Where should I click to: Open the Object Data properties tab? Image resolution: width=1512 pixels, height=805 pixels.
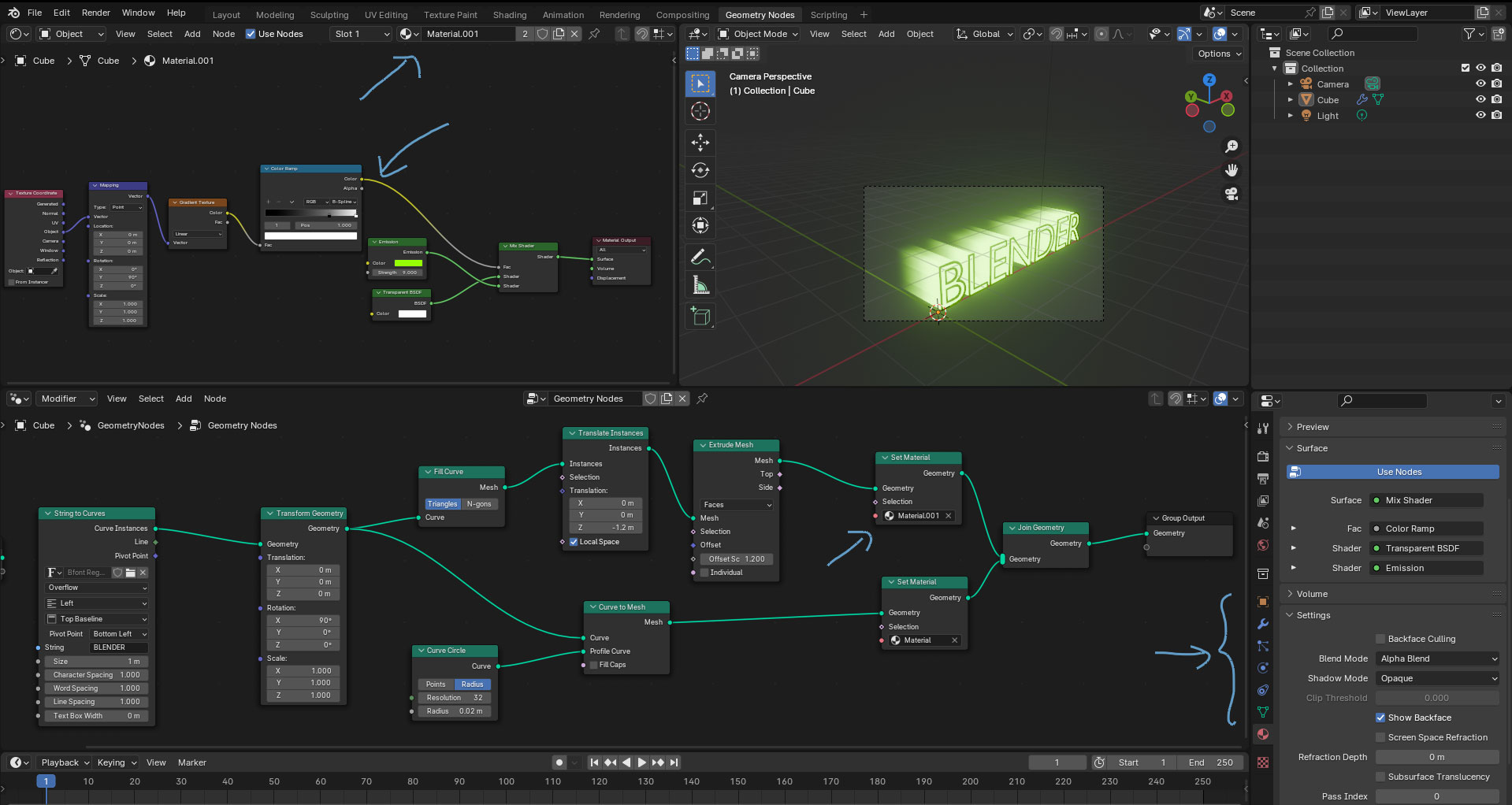[1263, 712]
